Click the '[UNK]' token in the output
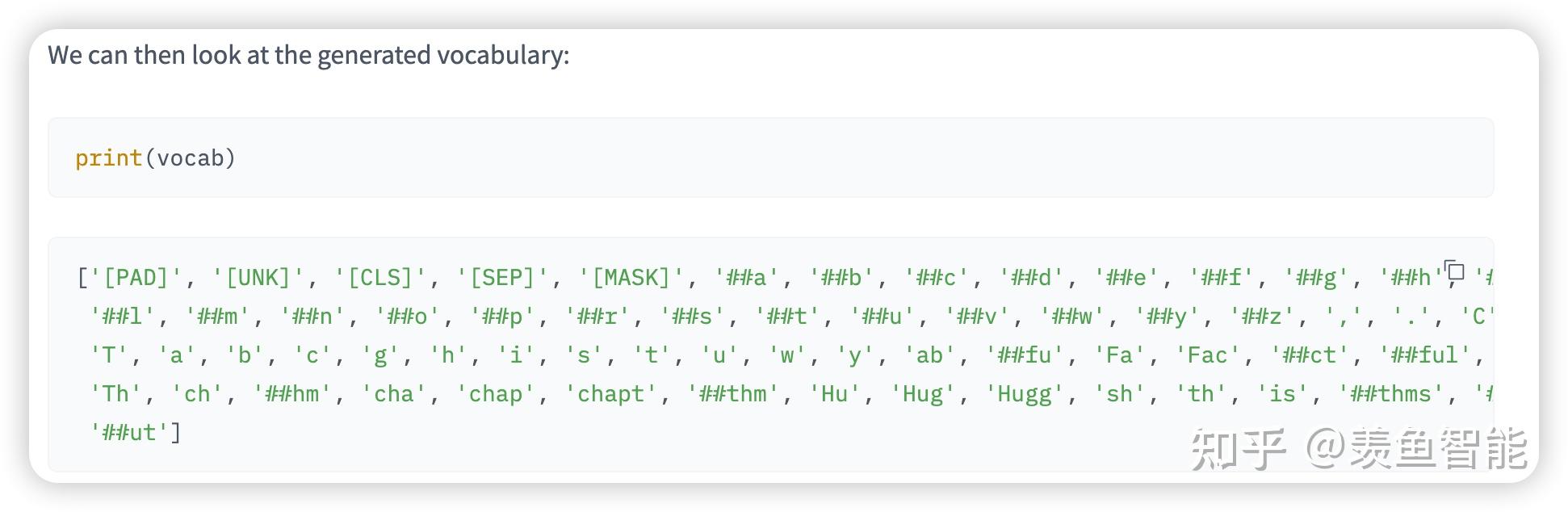This screenshot has width=1568, height=512. [258, 278]
